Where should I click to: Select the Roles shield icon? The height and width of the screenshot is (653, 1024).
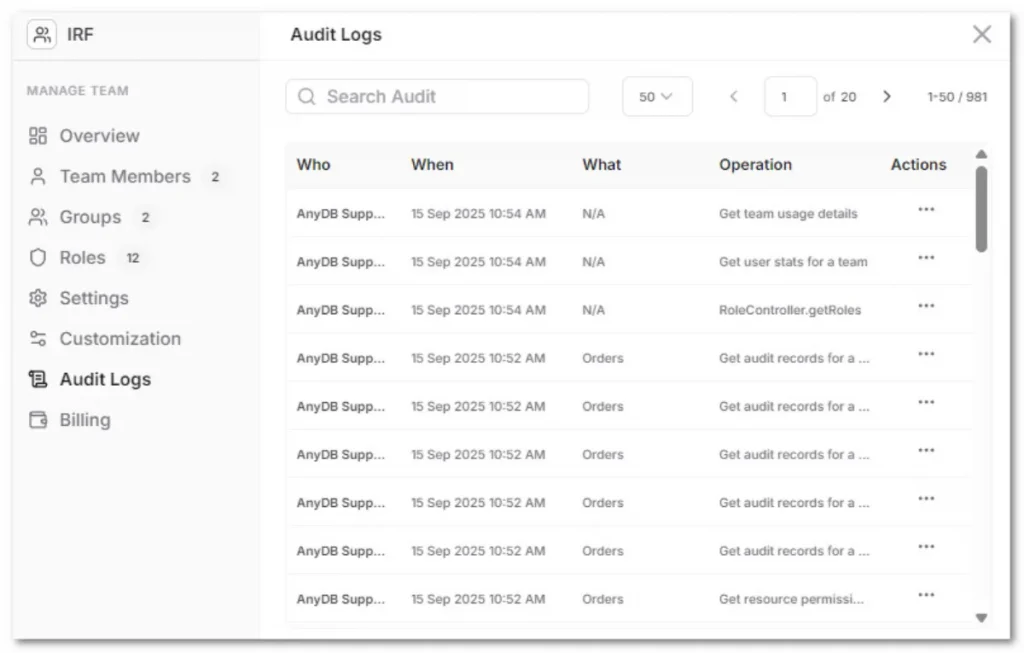click(x=38, y=257)
